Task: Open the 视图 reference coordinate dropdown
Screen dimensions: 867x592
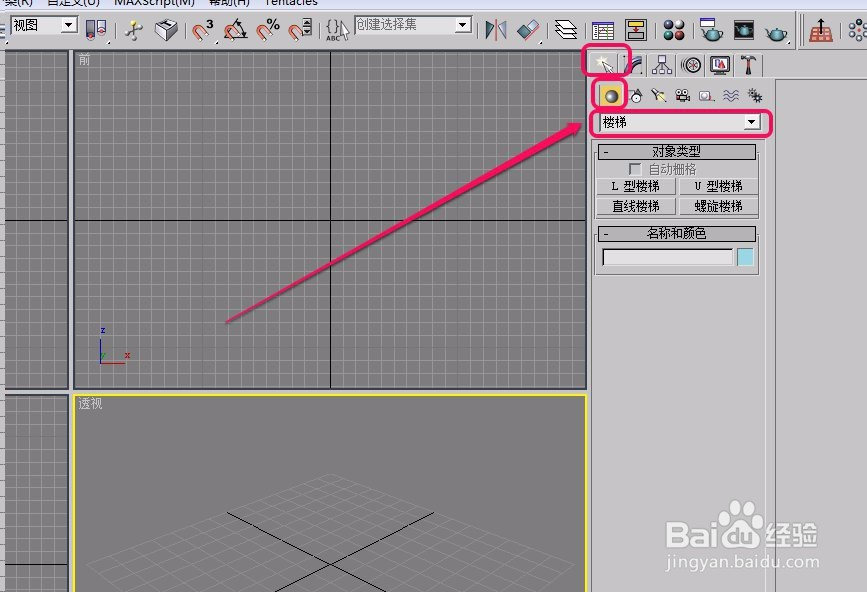Action: 44,25
